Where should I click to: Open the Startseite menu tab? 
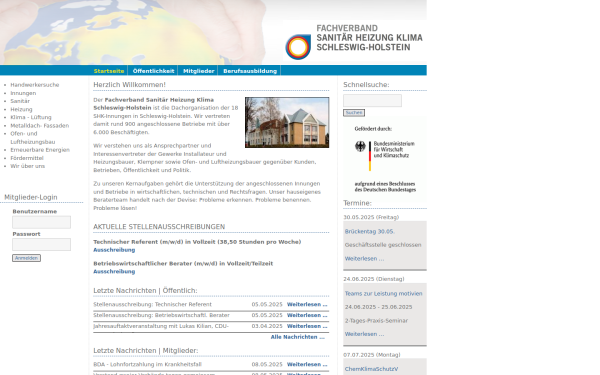point(109,71)
